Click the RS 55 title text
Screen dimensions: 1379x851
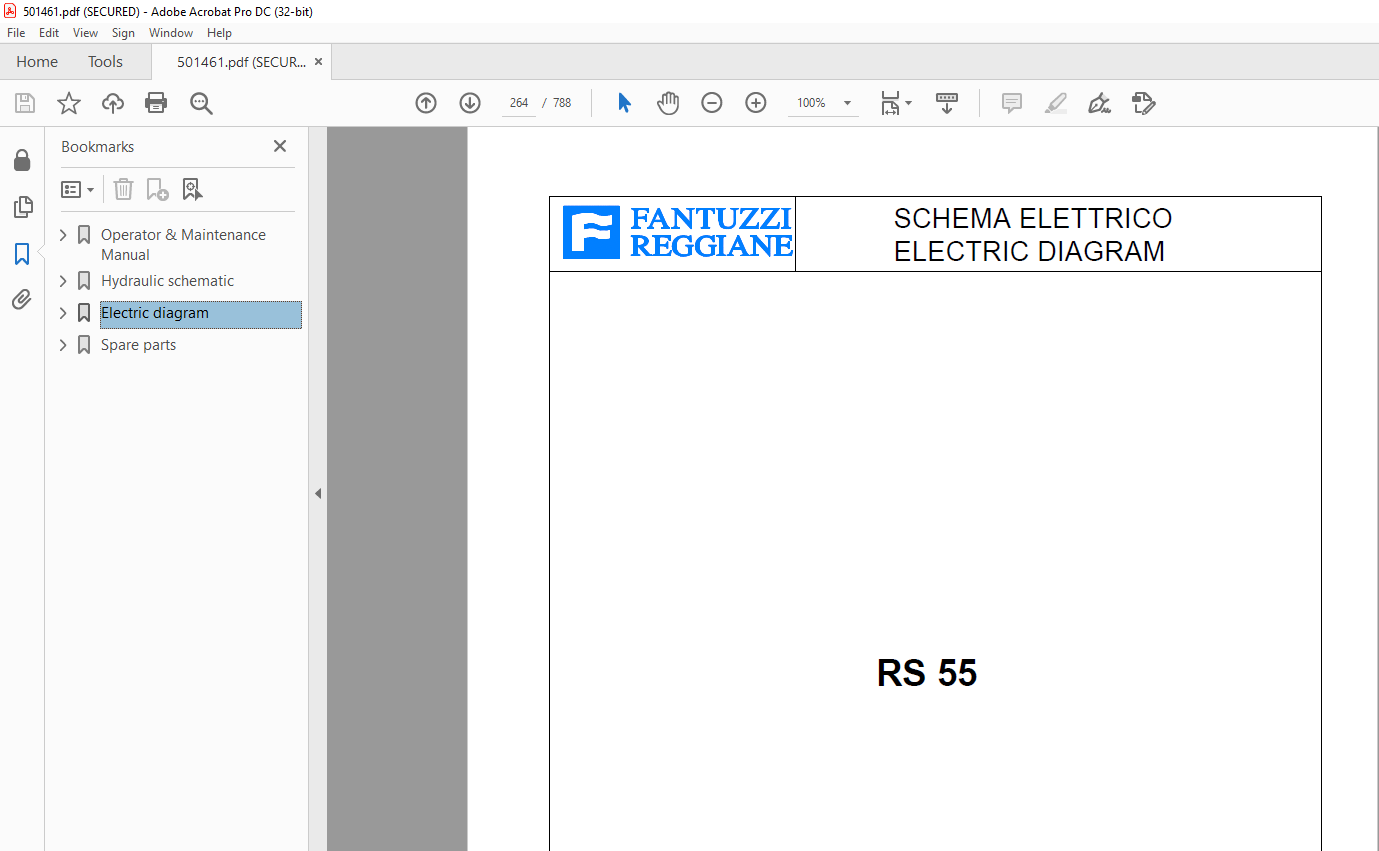pos(927,673)
